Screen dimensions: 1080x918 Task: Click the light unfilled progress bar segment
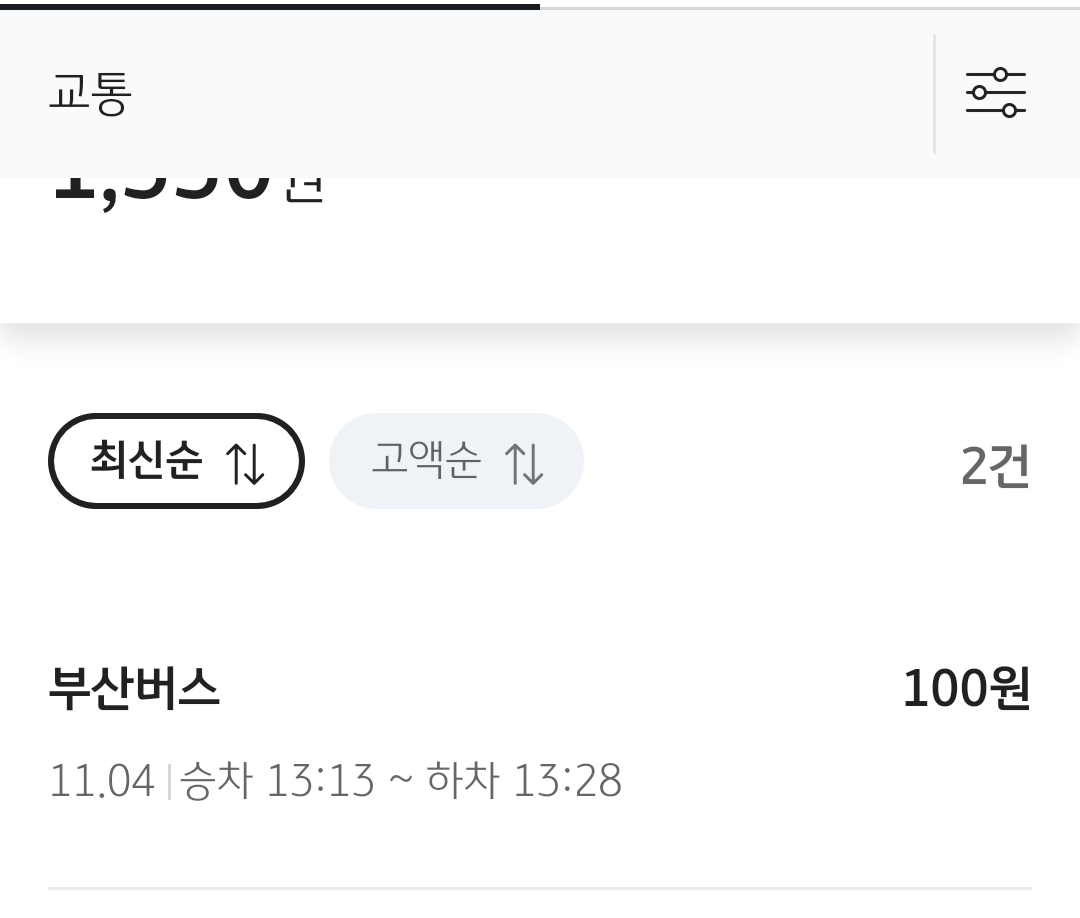[810, 7]
